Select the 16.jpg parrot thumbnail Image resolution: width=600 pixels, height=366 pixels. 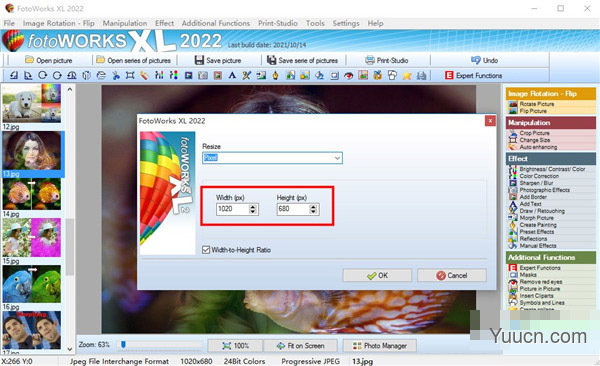click(x=32, y=284)
